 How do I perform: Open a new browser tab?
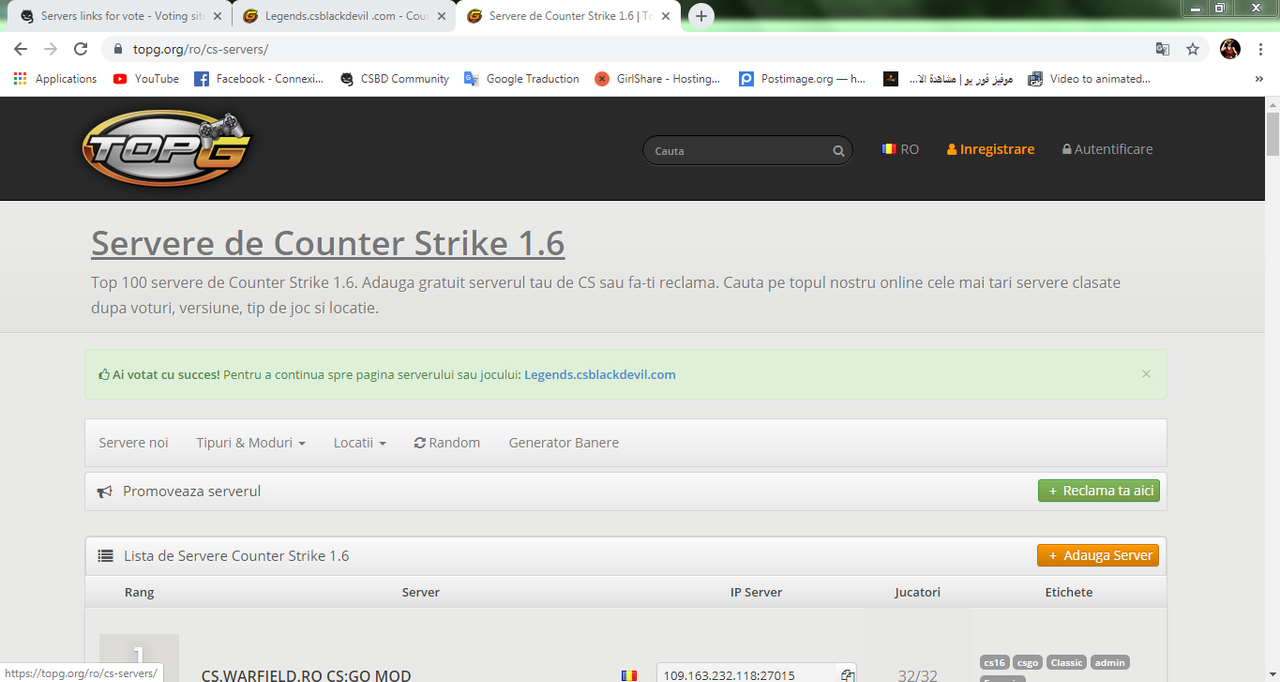(702, 16)
